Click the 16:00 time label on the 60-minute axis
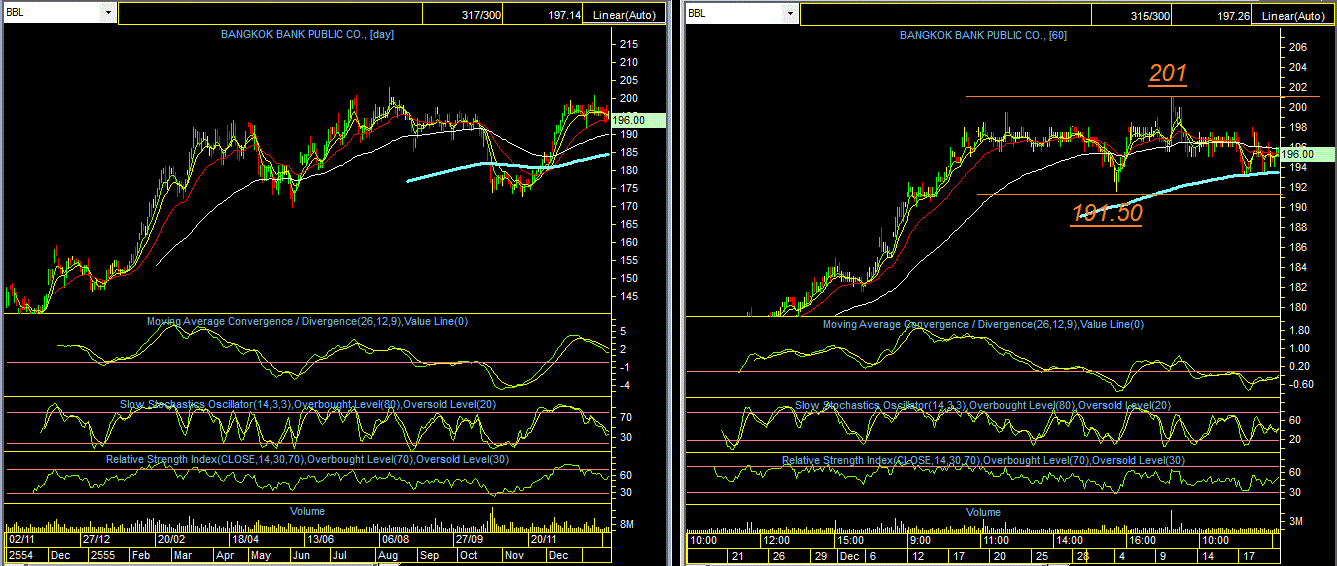1337x566 pixels. pos(1143,541)
